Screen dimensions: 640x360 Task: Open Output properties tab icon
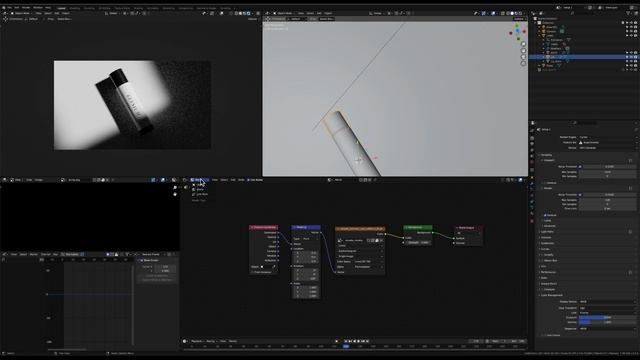pos(532,144)
